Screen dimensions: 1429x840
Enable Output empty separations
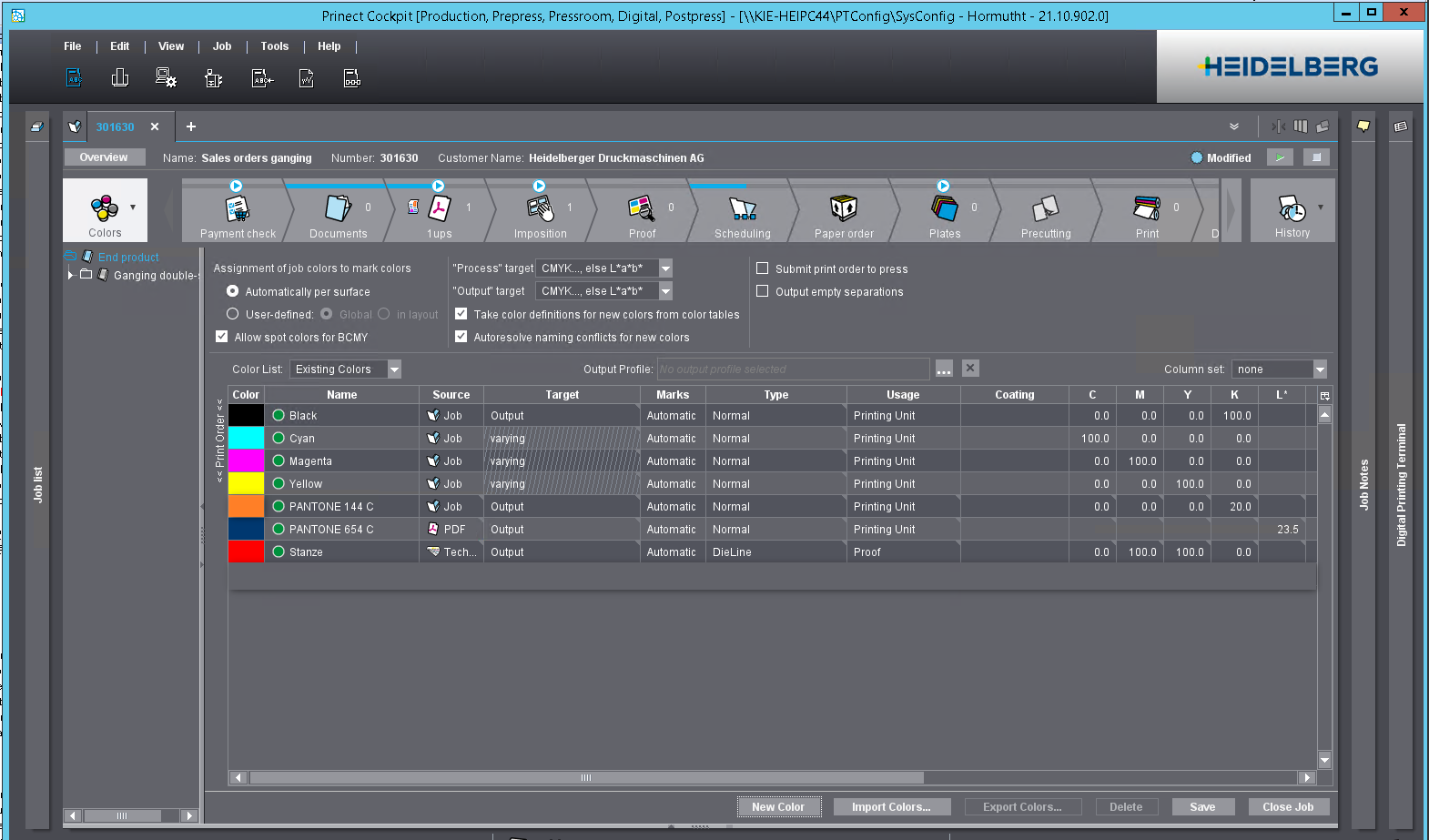click(763, 291)
